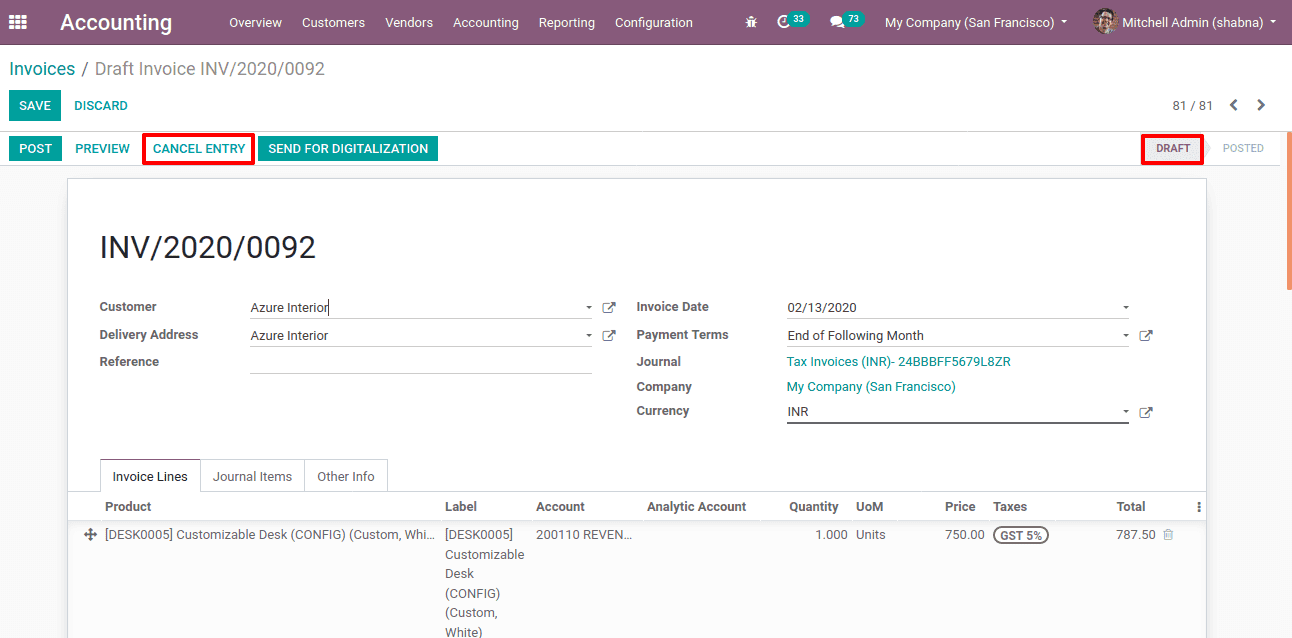Go back to Invoices breadcrumb
The height and width of the screenshot is (638, 1292).
click(x=42, y=69)
